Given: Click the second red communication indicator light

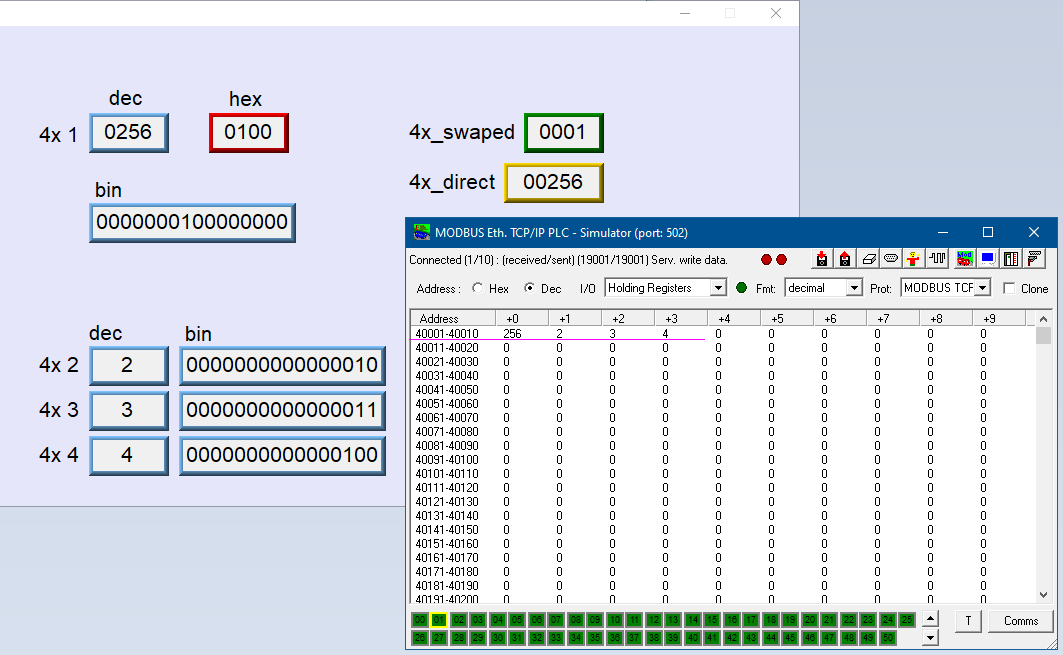Looking at the screenshot, I should pos(782,260).
